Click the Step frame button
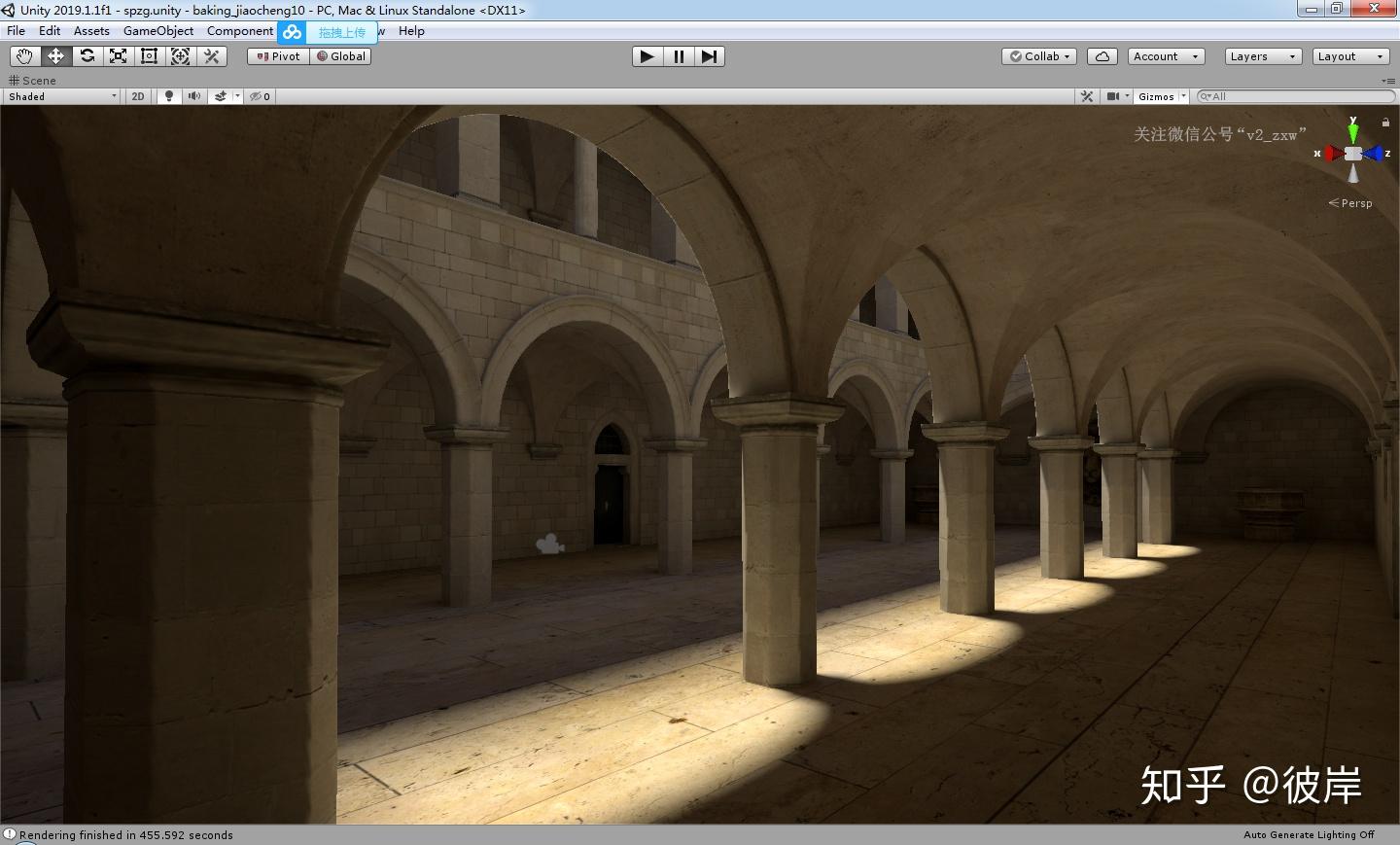 (710, 56)
